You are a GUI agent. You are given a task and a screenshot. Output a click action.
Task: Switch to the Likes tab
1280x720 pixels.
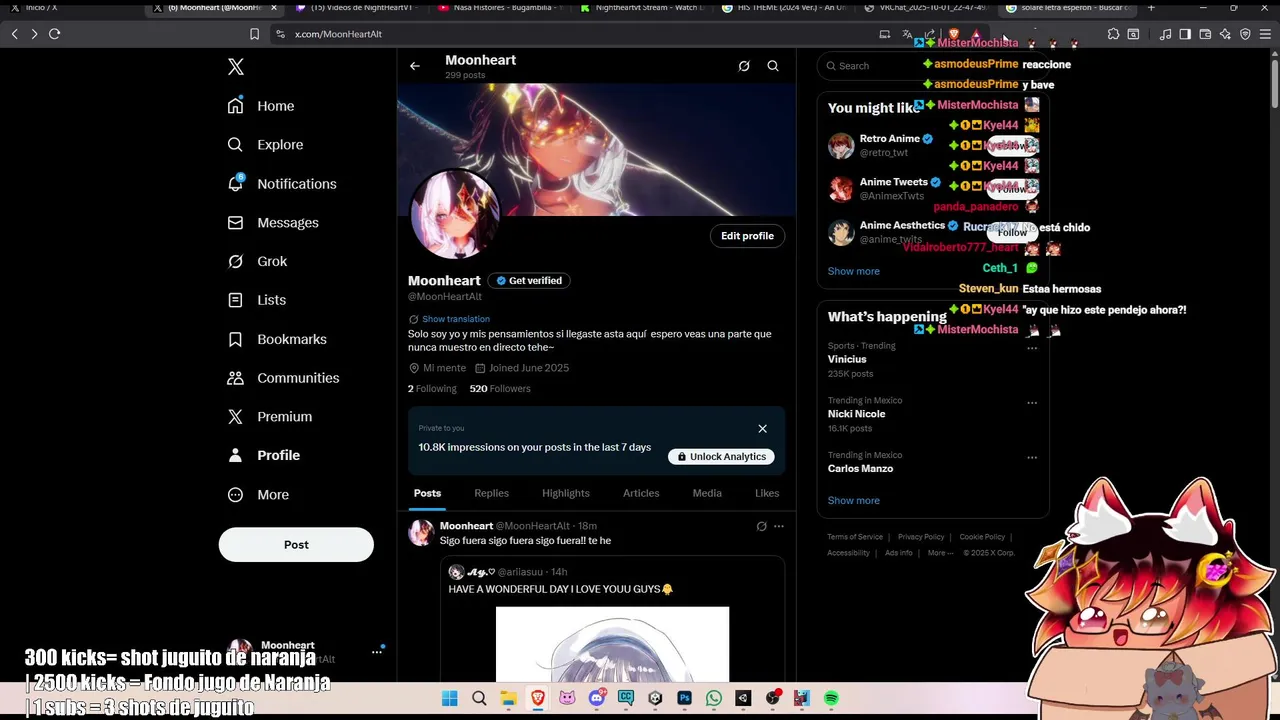tap(767, 493)
